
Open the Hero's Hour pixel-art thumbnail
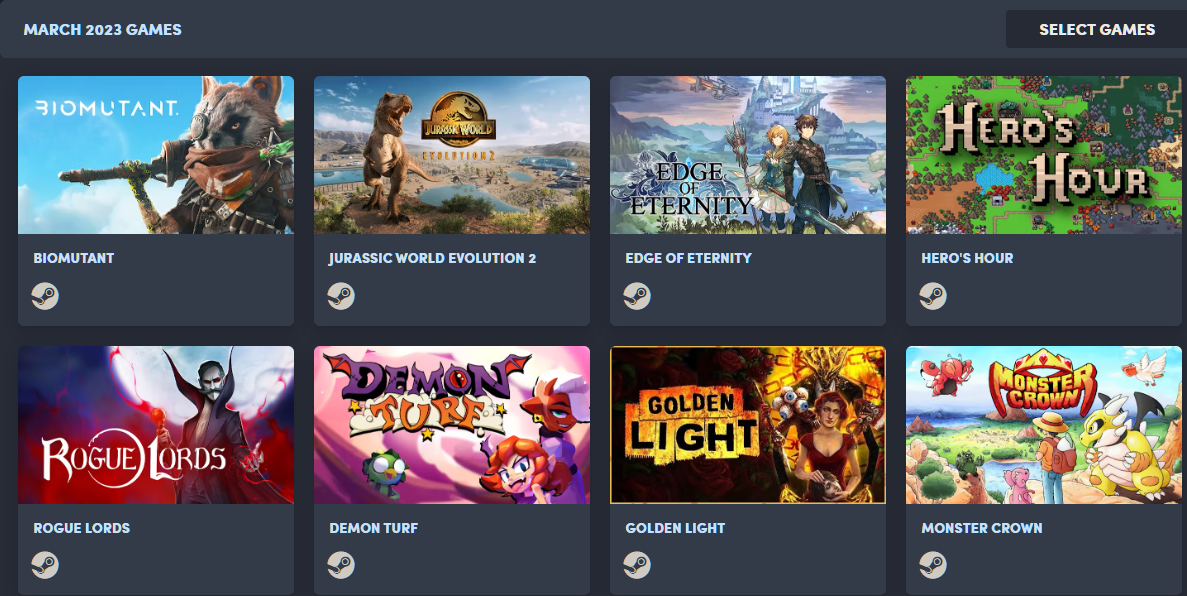click(1044, 154)
